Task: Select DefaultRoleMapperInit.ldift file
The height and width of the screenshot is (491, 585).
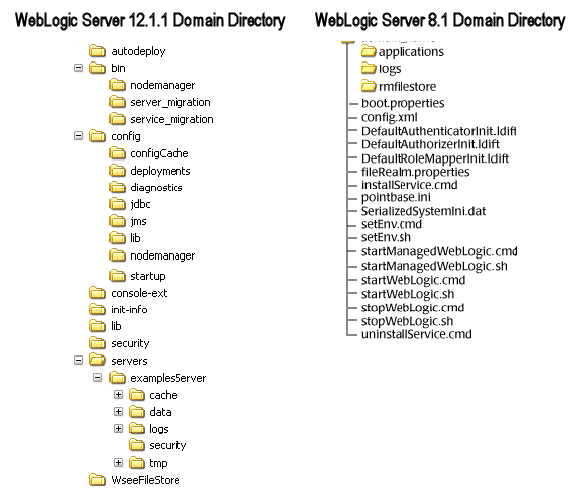Action: click(435, 159)
